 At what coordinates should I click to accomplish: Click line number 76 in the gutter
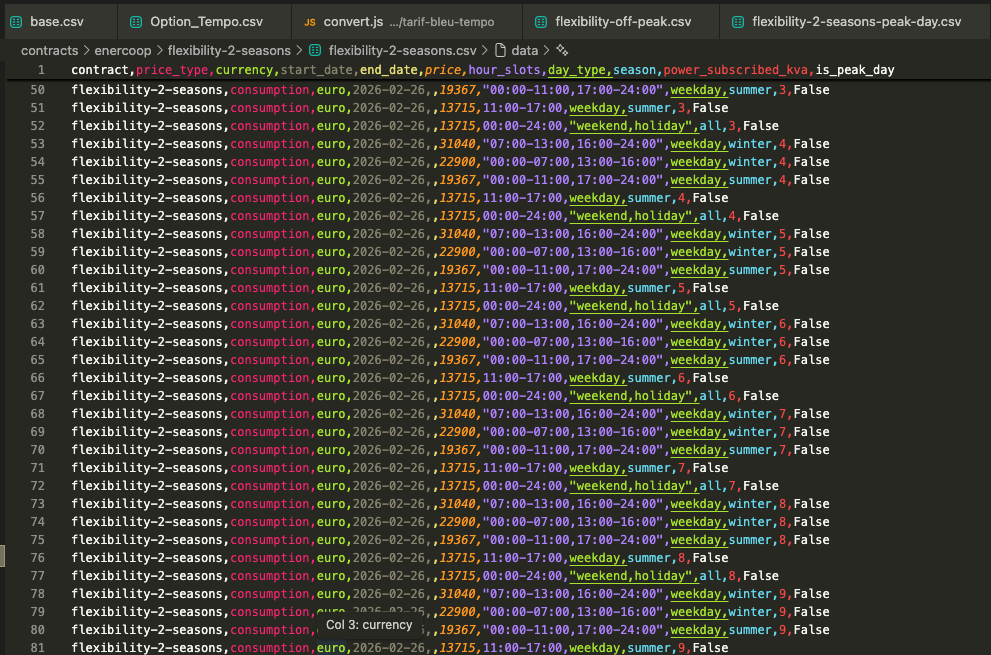[37, 558]
